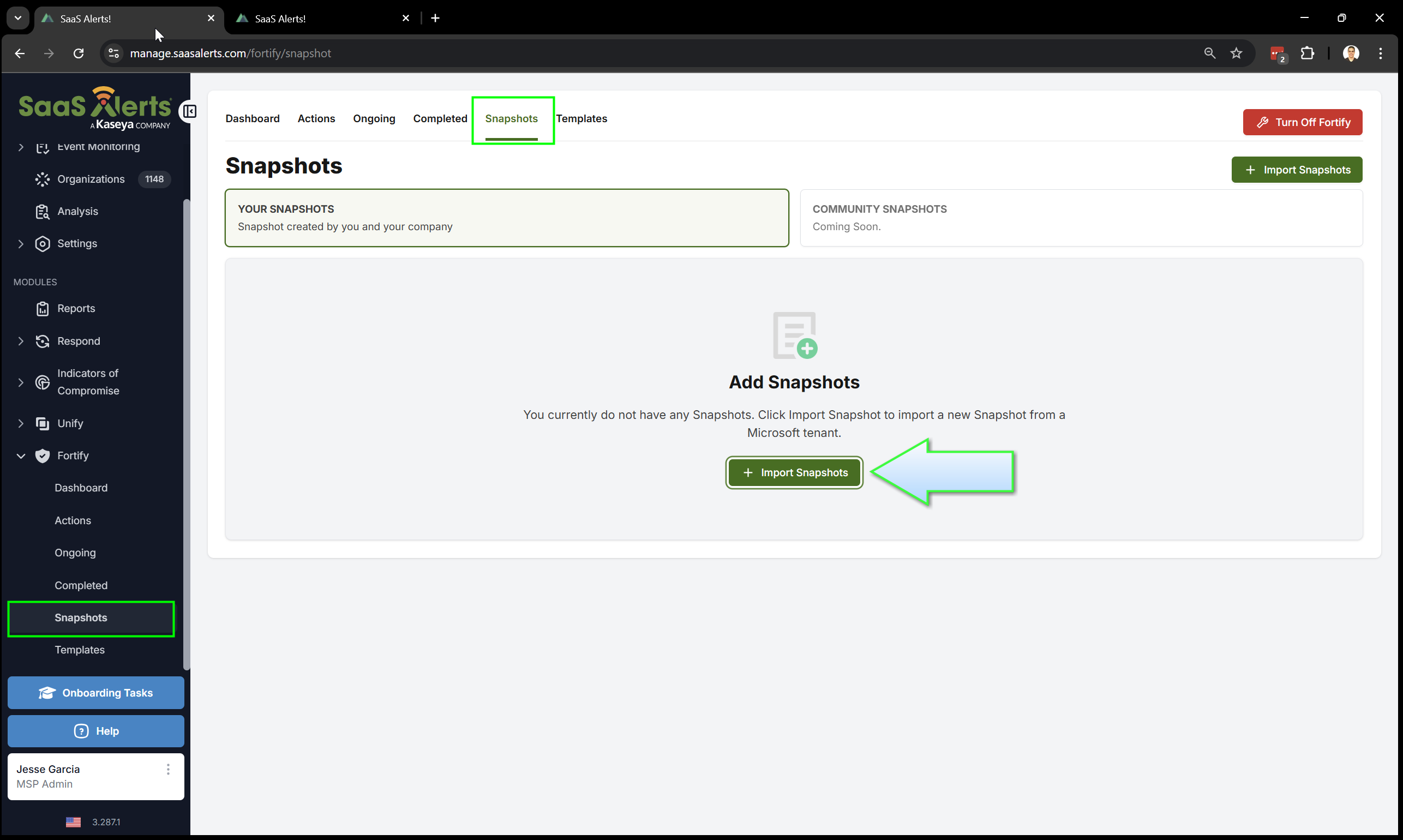Click the site information icon in the address bar

(x=114, y=53)
